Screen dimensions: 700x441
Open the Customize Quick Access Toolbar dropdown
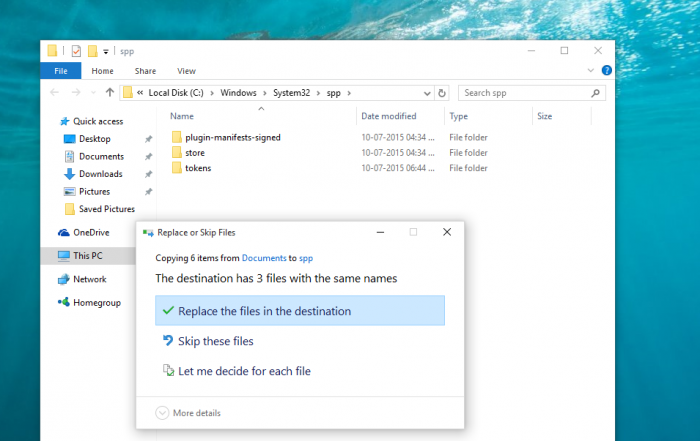[x=106, y=52]
